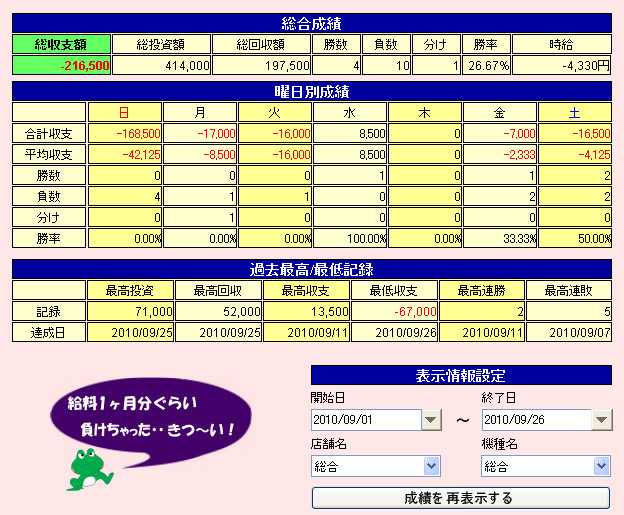Click Monday total balance -17,000
Image resolution: width=624 pixels, height=515 pixels.
tap(200, 133)
